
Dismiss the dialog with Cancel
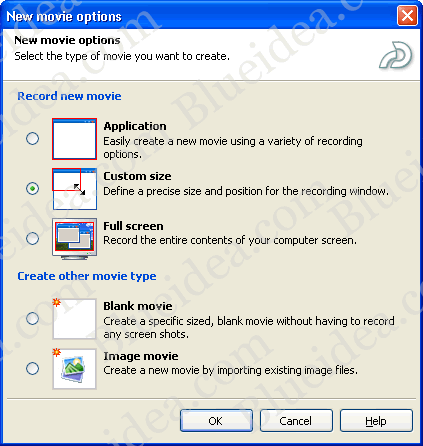(296, 421)
